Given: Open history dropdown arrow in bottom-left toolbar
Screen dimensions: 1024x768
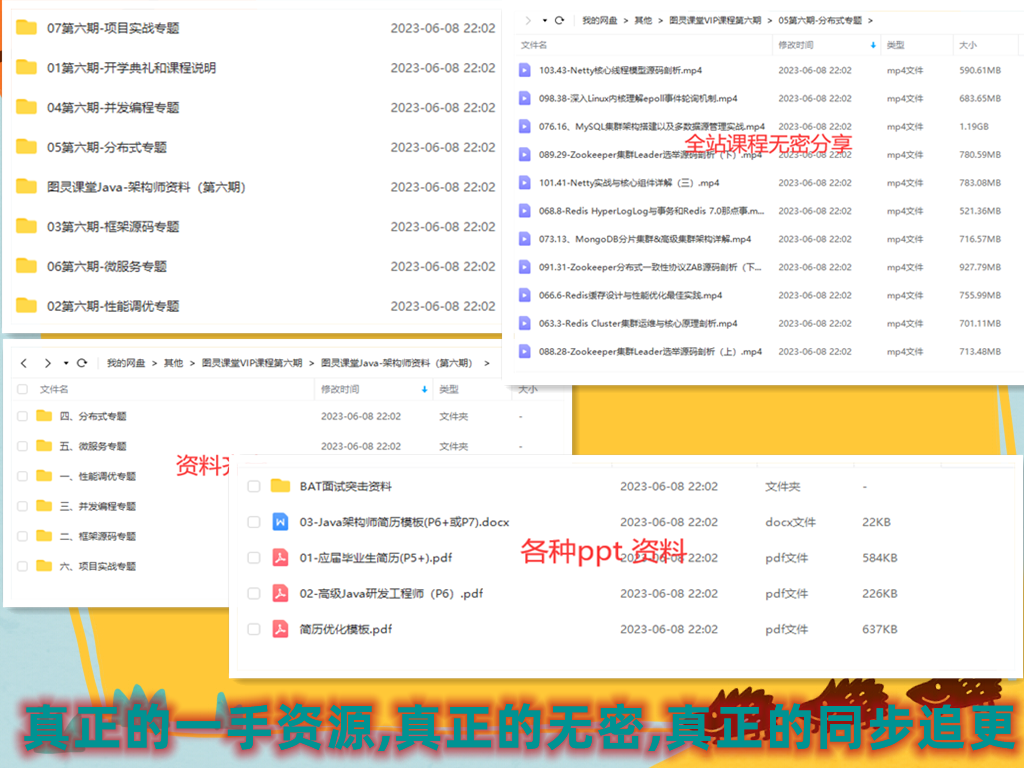Looking at the screenshot, I should (x=66, y=362).
